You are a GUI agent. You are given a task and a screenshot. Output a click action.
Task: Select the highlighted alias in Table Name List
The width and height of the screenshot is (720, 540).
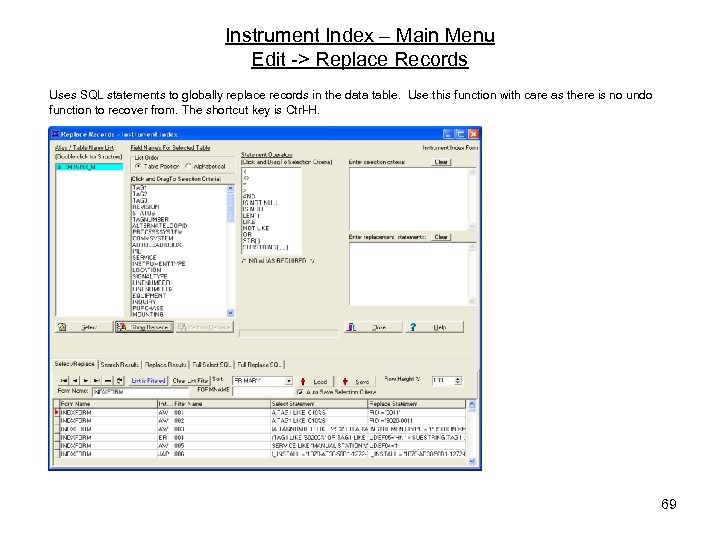click(90, 167)
